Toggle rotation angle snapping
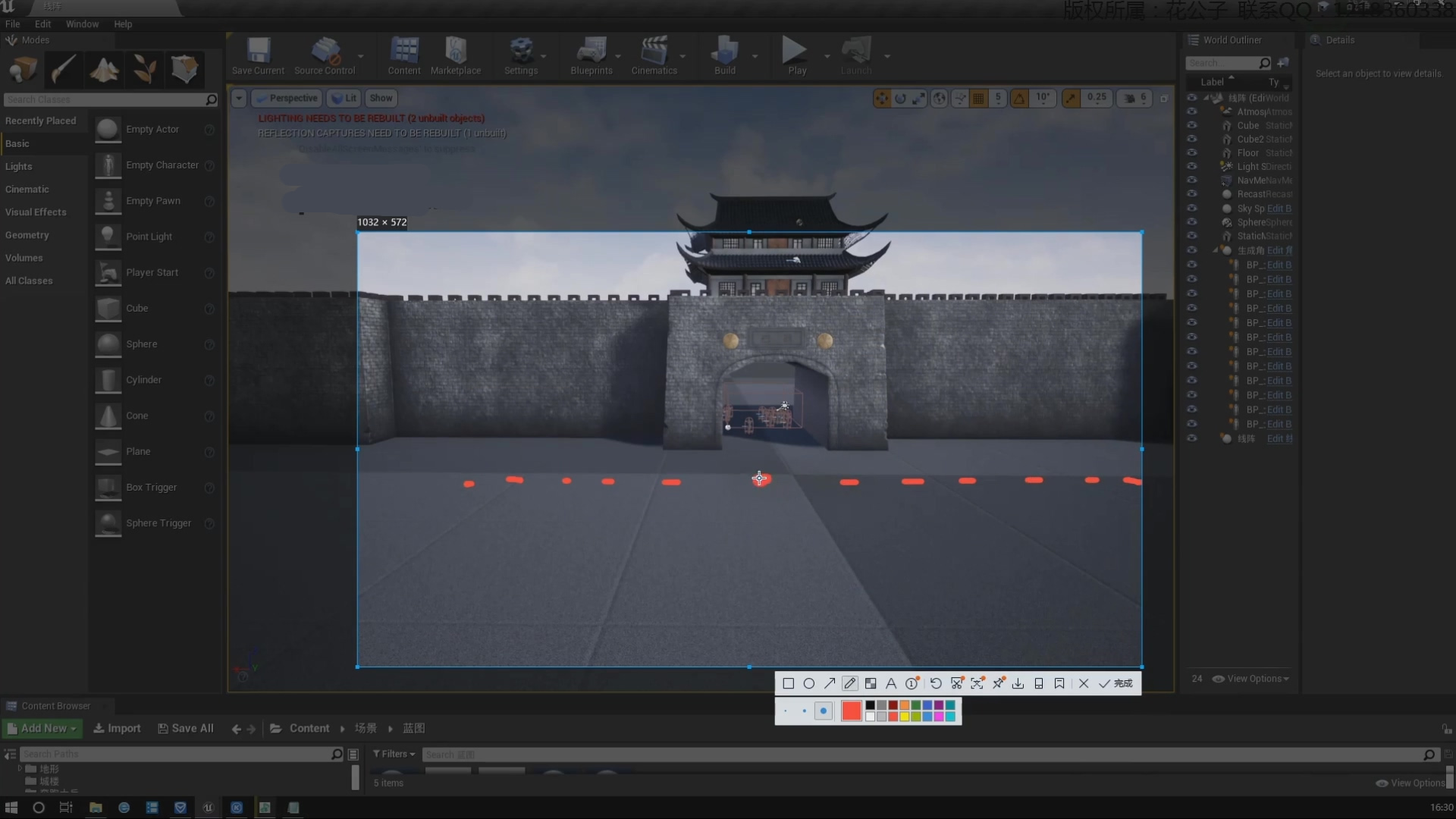Screen dimensions: 1456x819 (1019, 99)
